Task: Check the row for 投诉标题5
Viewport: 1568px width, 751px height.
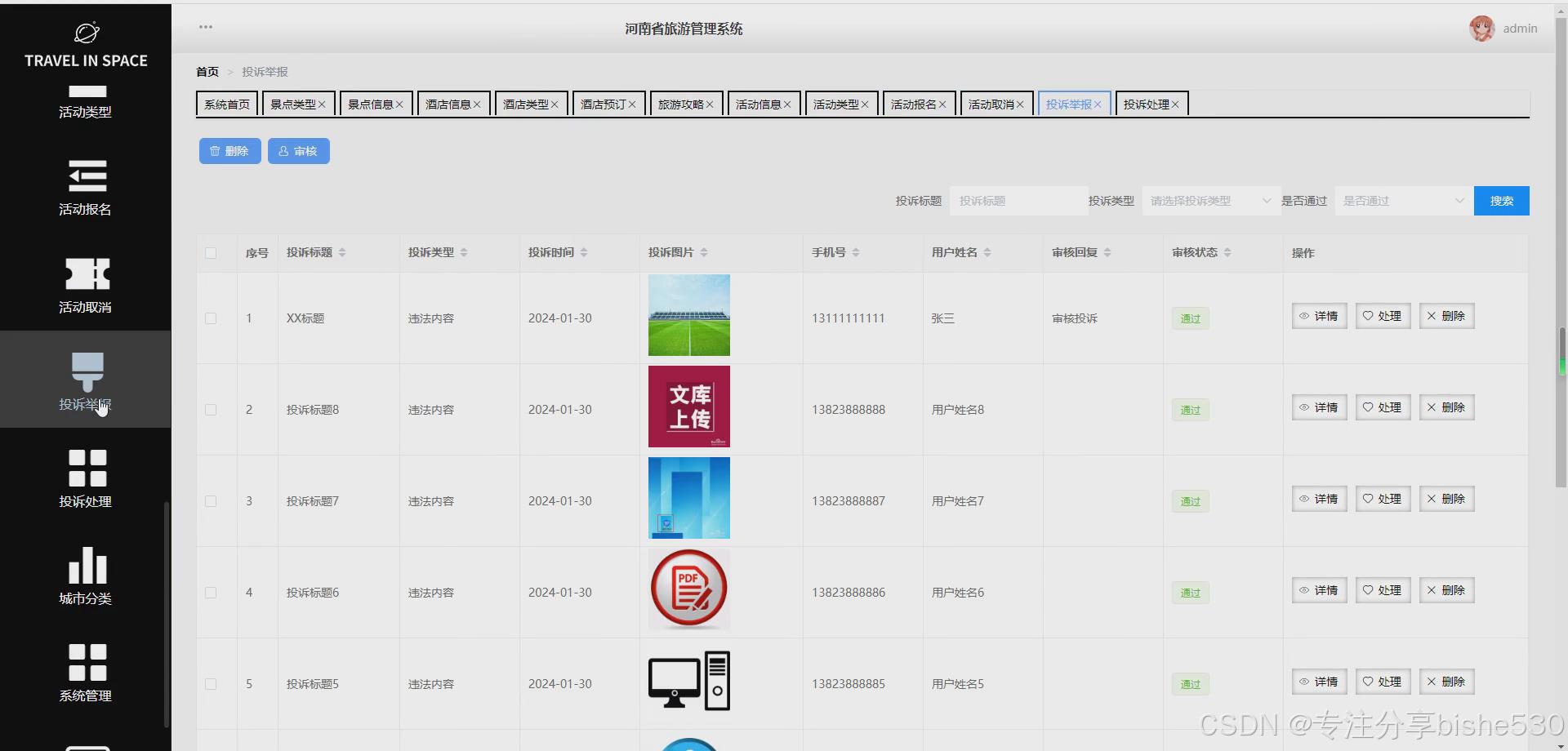Action: tap(211, 684)
